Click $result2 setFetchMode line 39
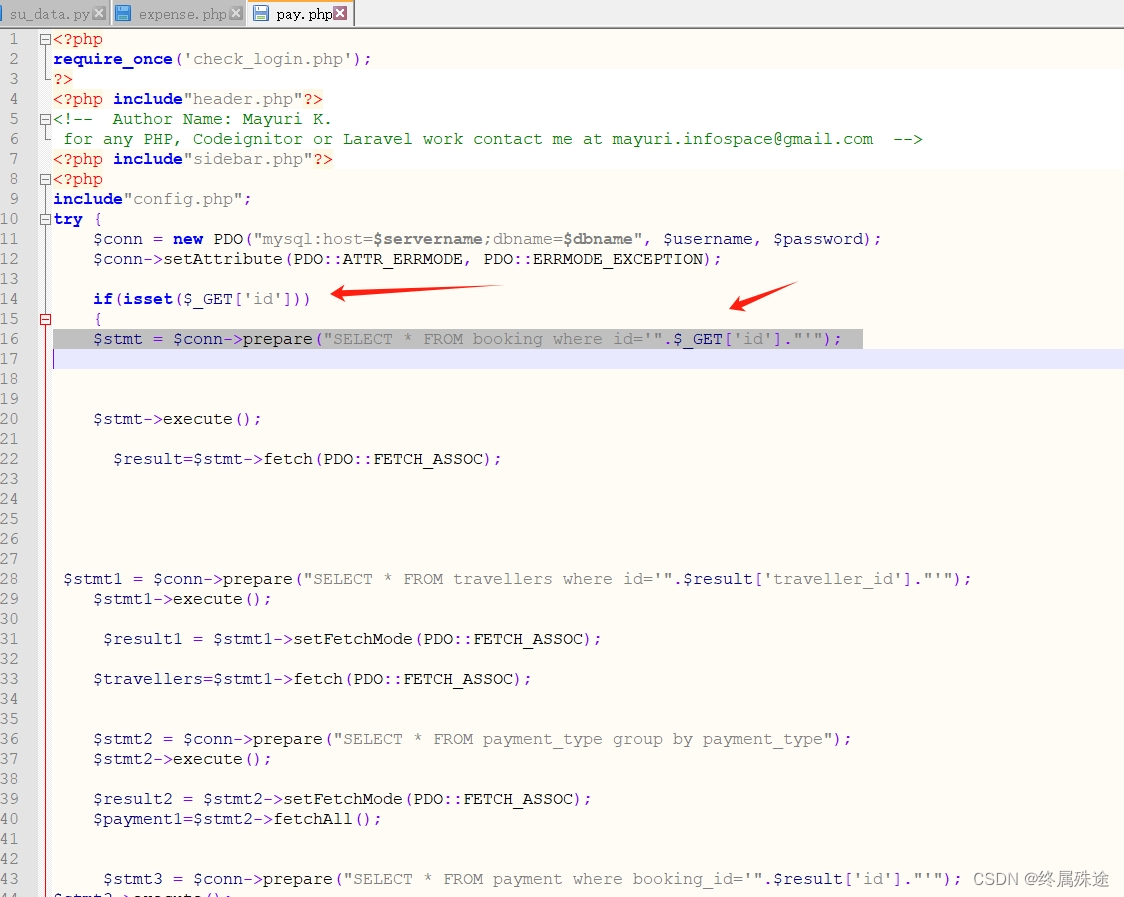 pyautogui.click(x=342, y=799)
